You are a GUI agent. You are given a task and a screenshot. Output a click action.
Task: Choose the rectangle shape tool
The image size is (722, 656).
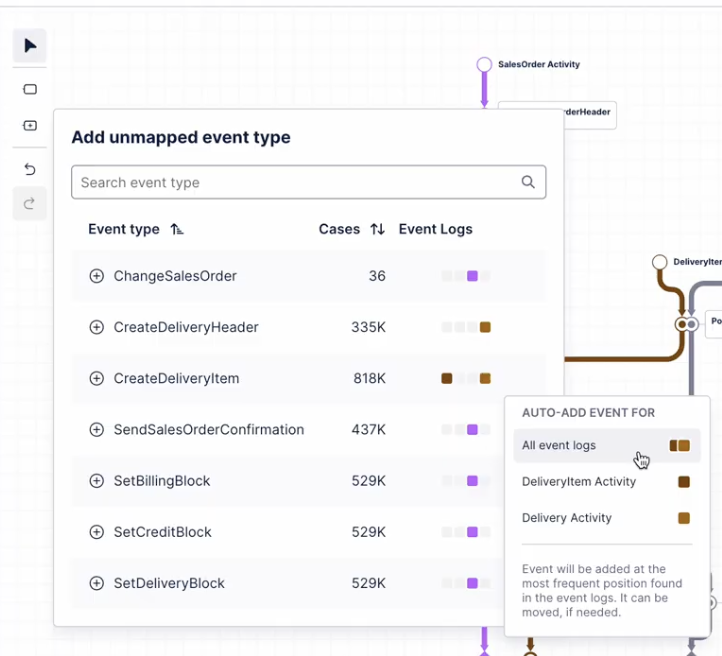click(30, 89)
